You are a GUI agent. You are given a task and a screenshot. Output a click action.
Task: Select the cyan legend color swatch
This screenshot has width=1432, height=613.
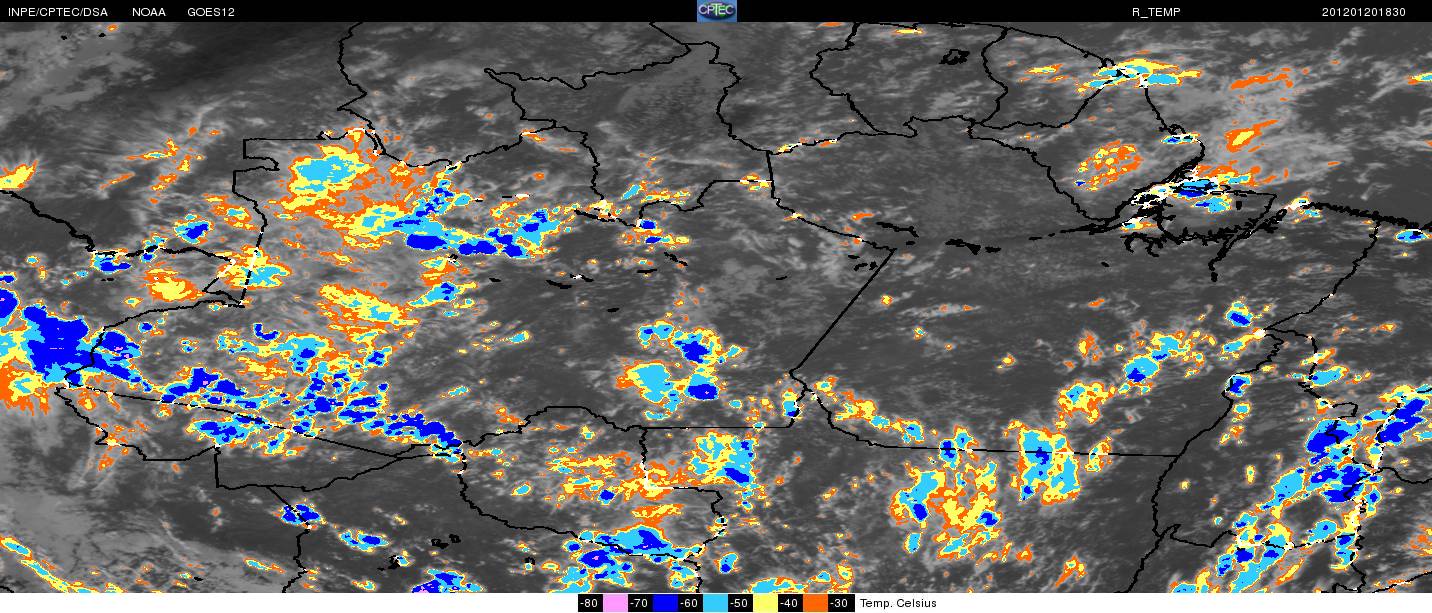point(715,603)
